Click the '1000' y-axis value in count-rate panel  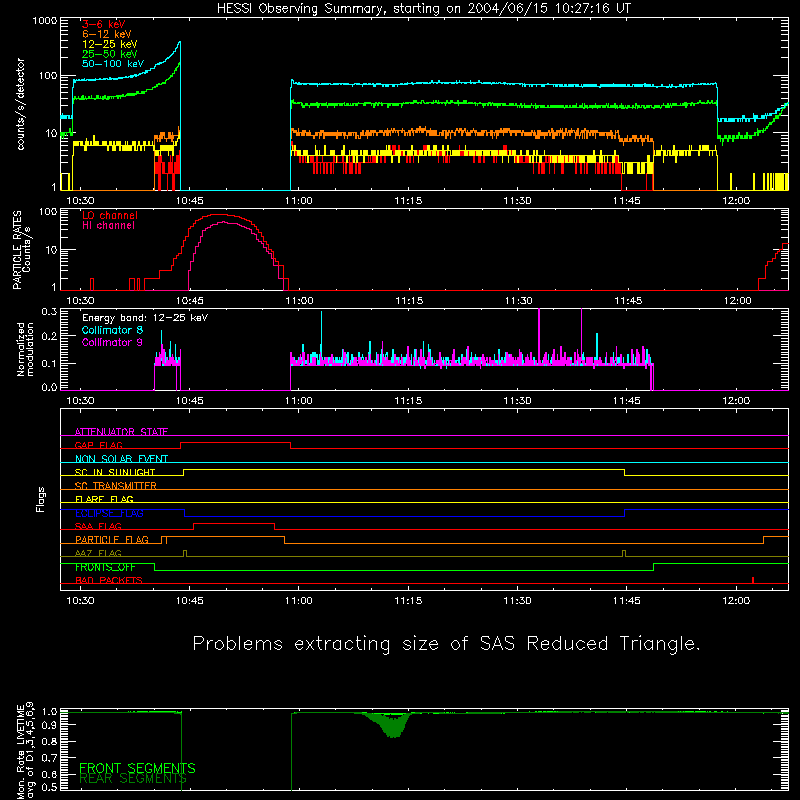click(45, 21)
